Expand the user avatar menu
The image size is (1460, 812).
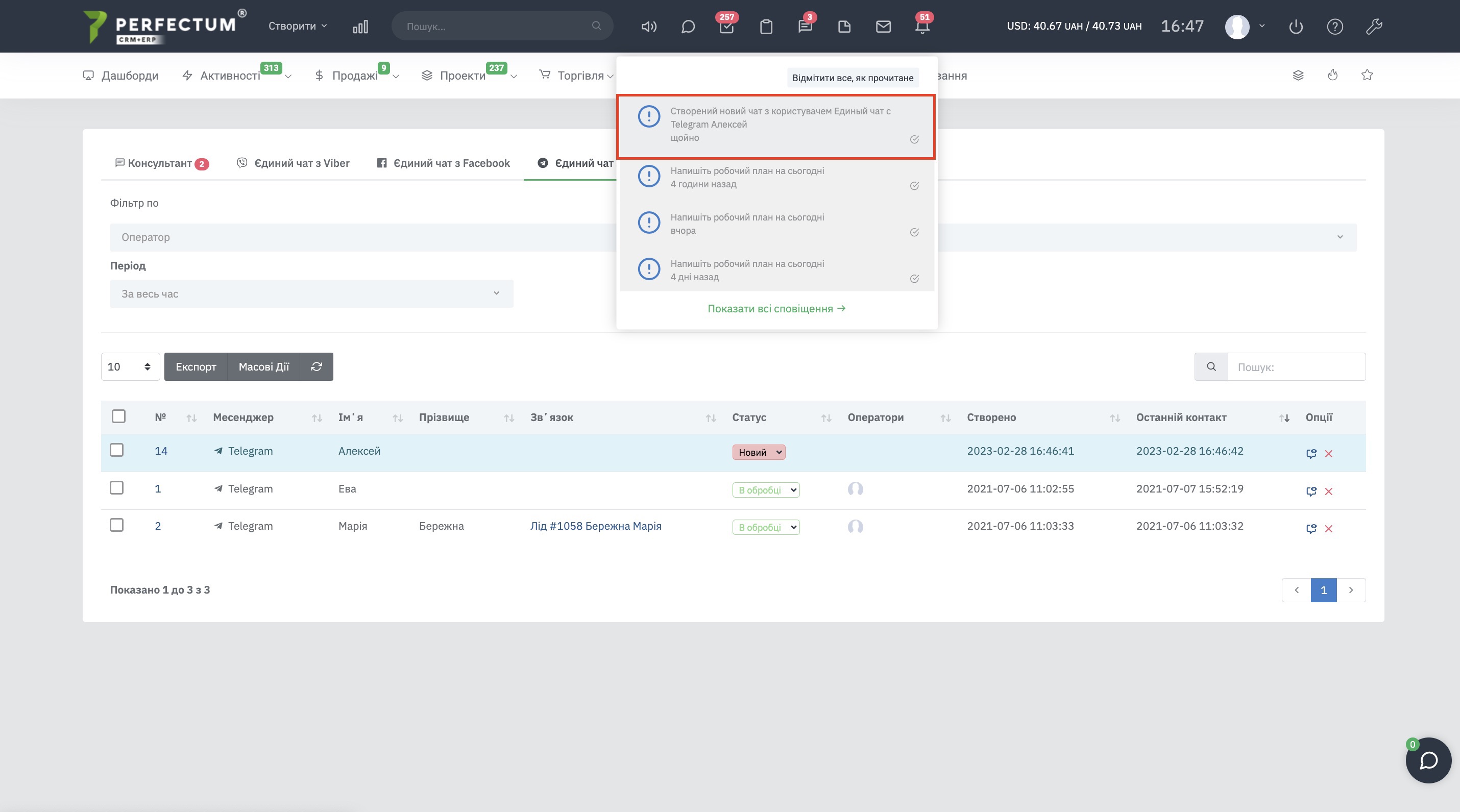[x=1245, y=27]
